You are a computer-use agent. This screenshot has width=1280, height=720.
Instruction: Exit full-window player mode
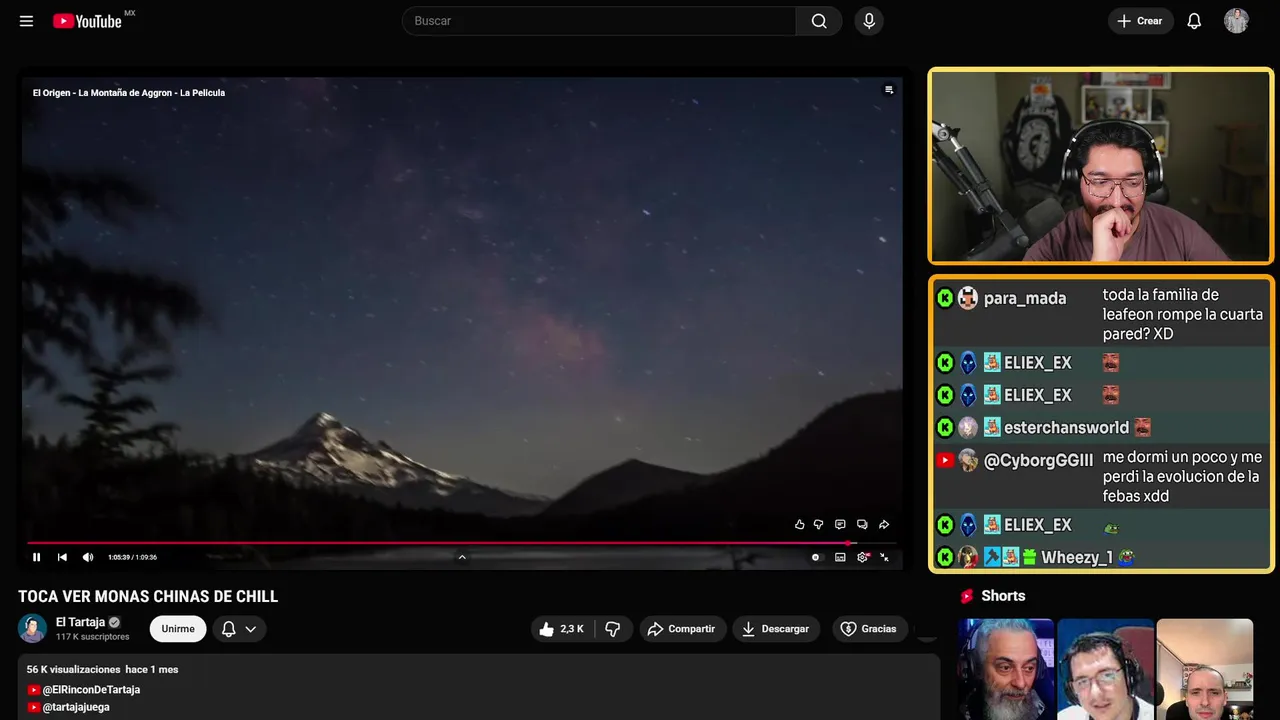click(x=884, y=557)
